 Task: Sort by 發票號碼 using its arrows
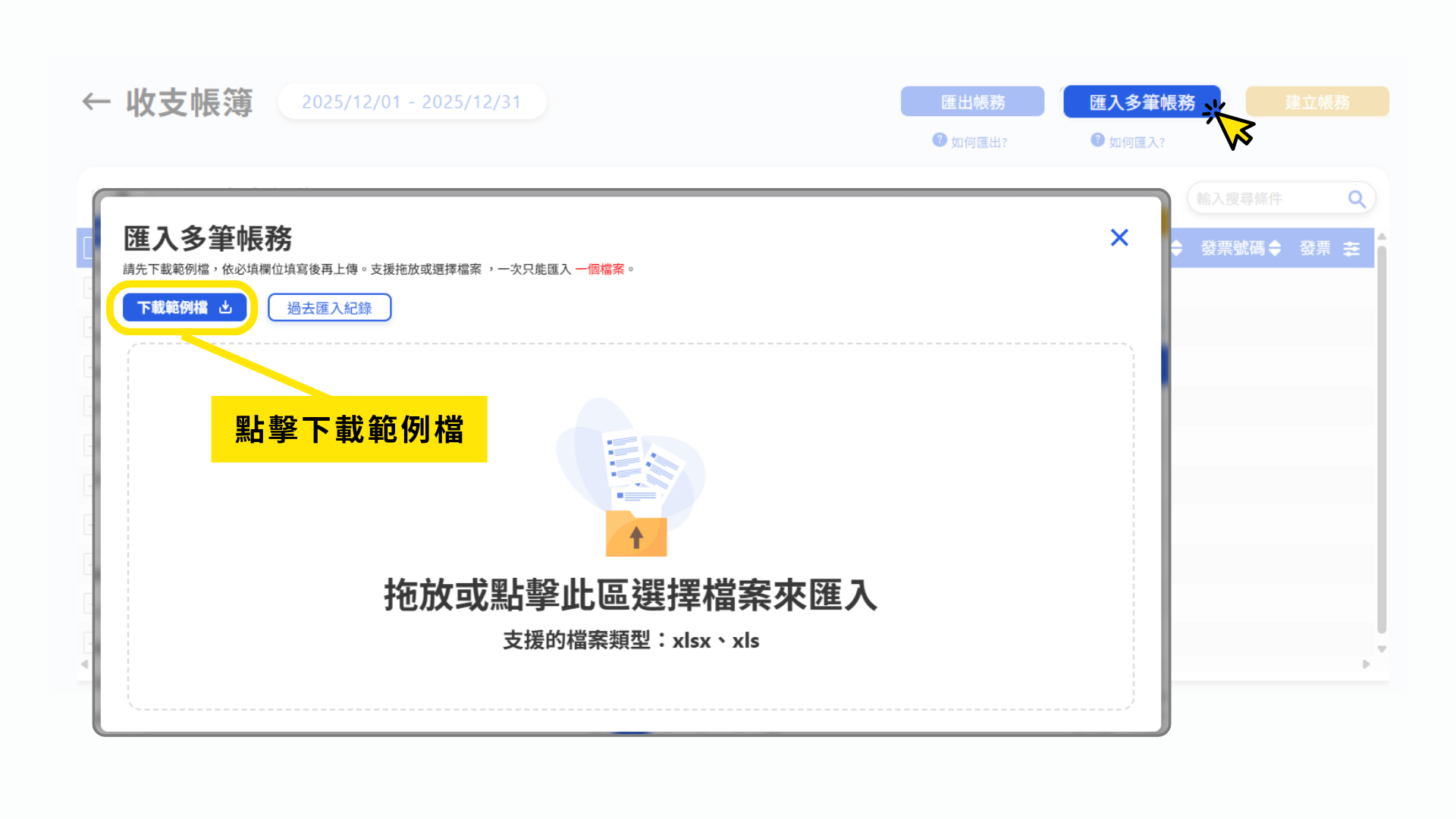coord(1275,249)
